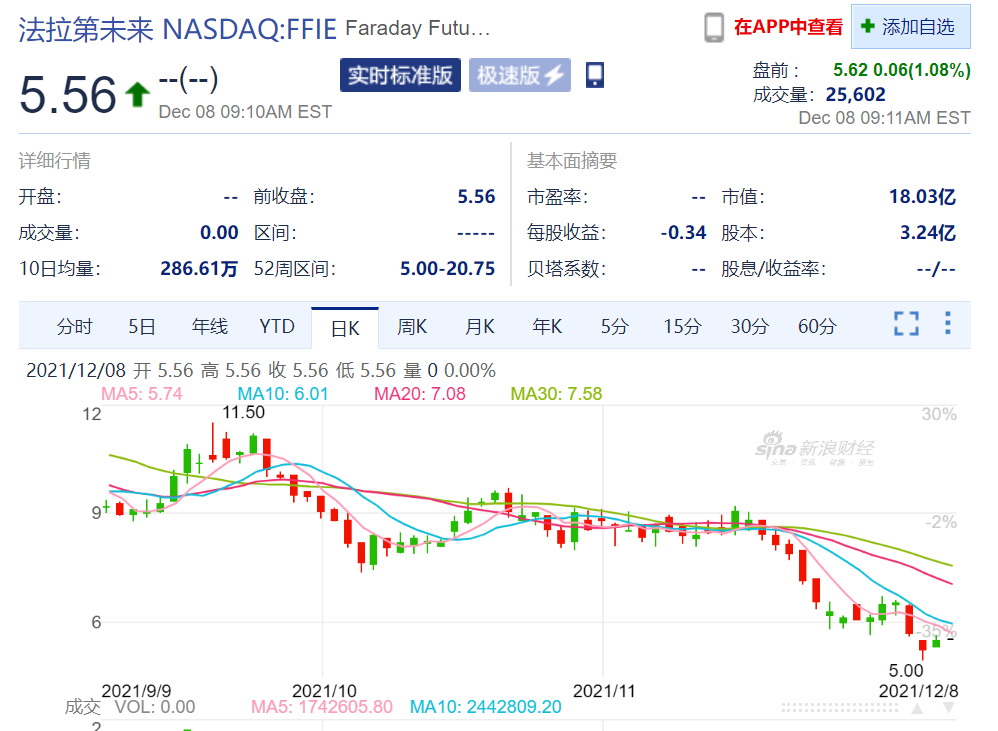Click the 5.00 low price marker
Image resolution: width=998 pixels, height=731 pixels.
coord(906,671)
